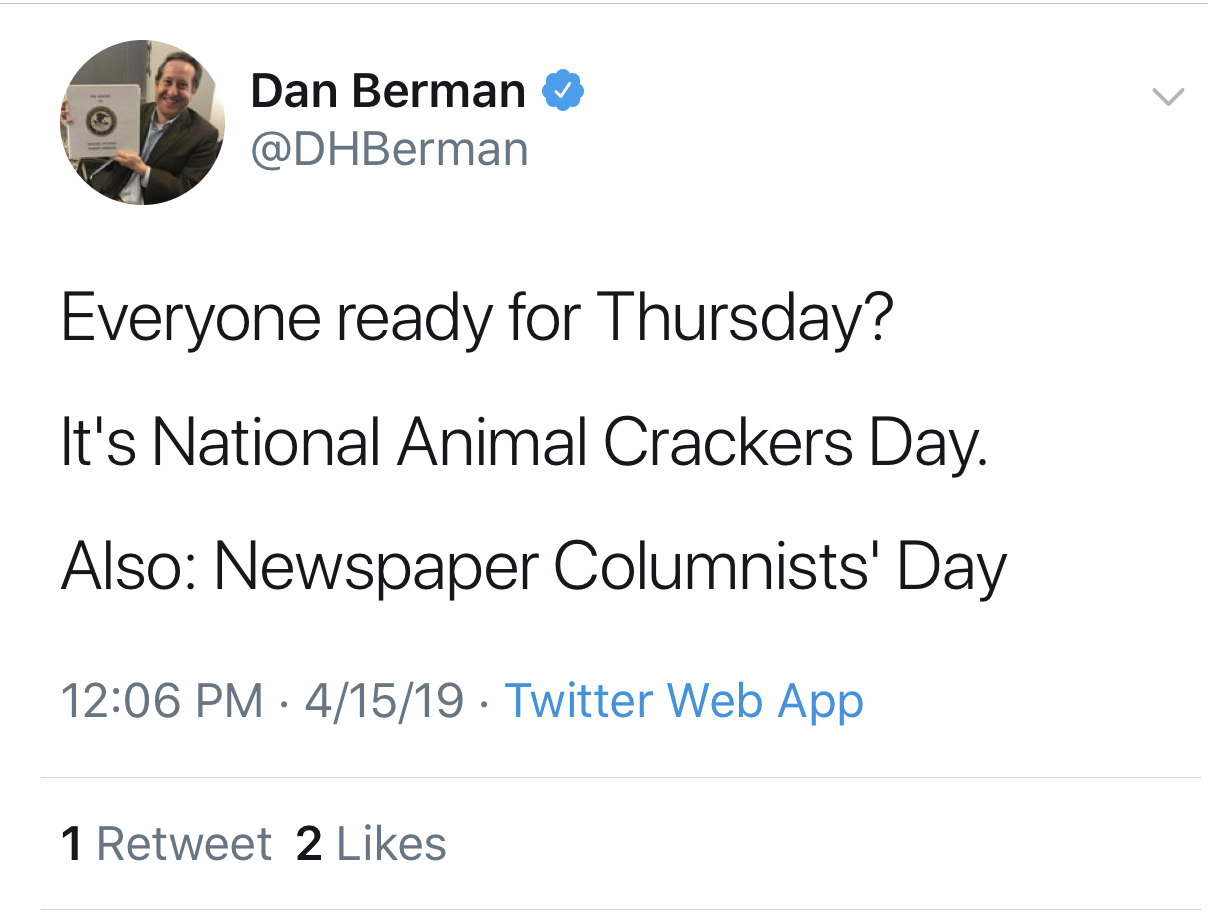Click the National Animal Crackers Day sentence
The width and height of the screenshot is (1208, 916).
point(524,443)
